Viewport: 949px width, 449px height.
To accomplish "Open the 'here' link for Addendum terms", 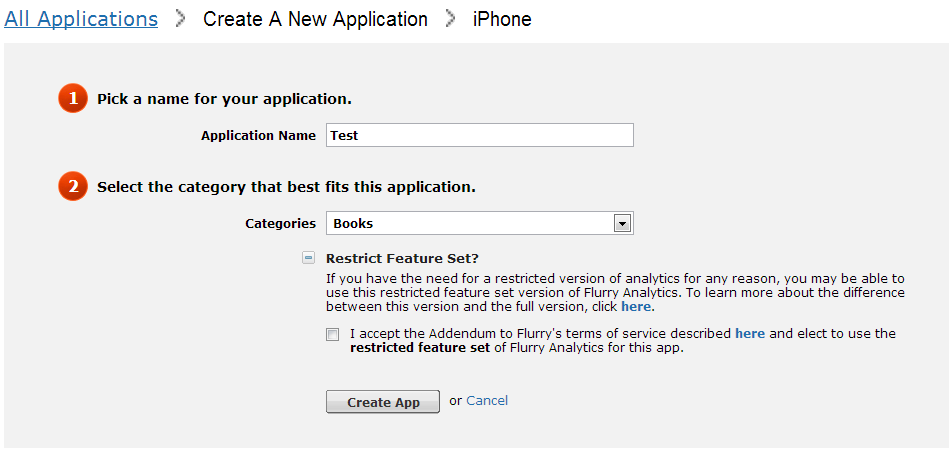I will pos(750,334).
